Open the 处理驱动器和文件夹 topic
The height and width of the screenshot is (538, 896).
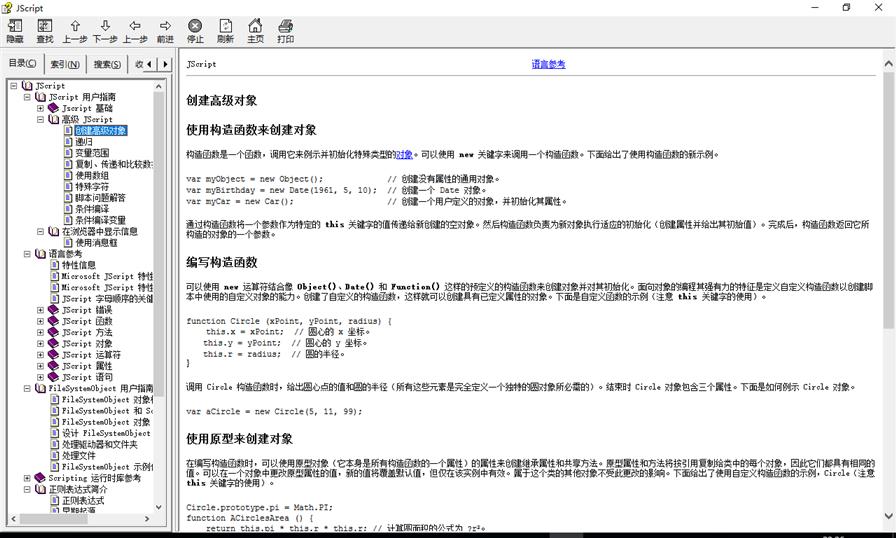pyautogui.click(x=99, y=444)
